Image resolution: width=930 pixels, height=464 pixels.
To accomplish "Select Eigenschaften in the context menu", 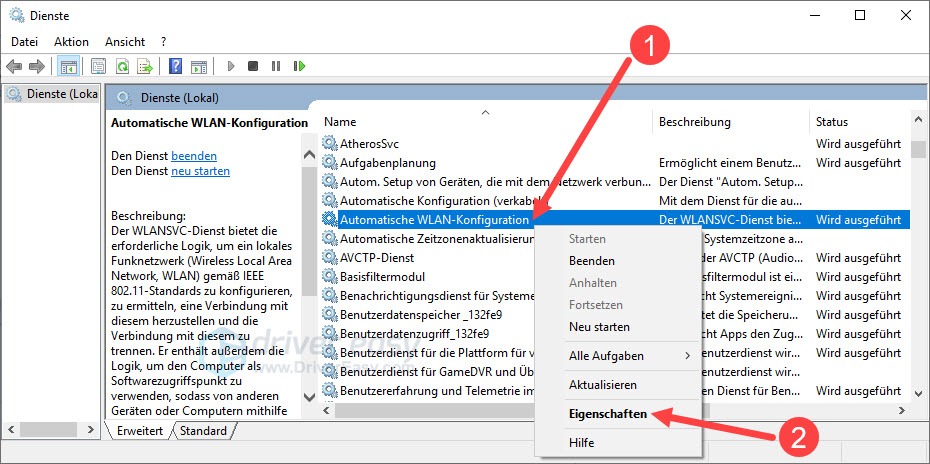I will (618, 414).
